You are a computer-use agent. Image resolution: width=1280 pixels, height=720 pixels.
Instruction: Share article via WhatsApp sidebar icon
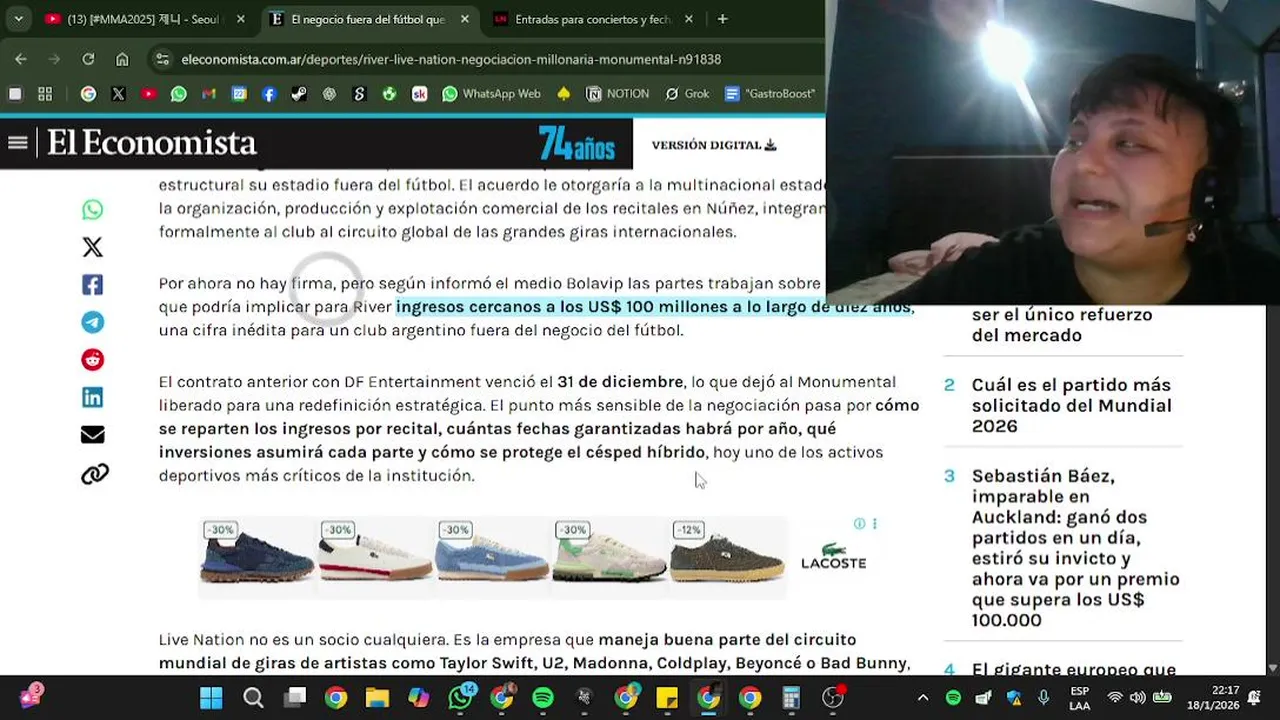(92, 210)
